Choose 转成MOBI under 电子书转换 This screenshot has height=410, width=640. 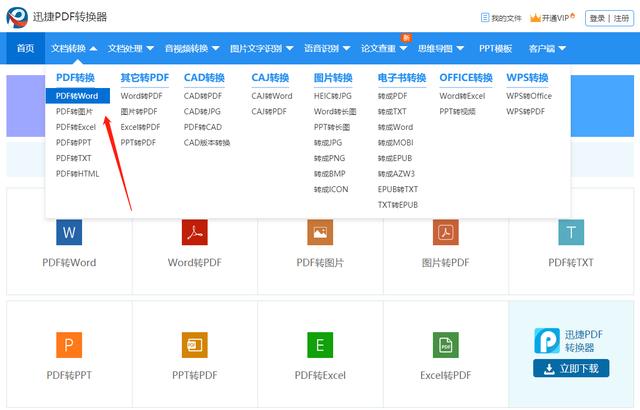point(396,142)
